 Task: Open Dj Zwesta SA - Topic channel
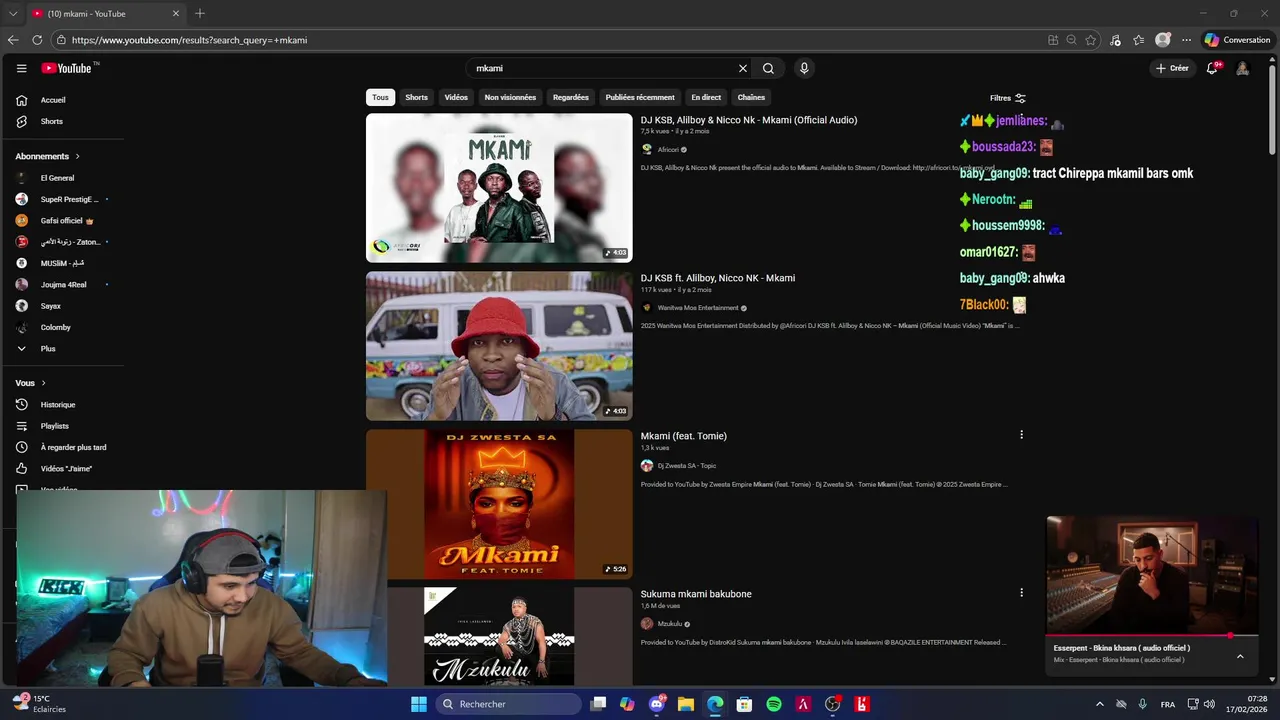[x=687, y=465]
